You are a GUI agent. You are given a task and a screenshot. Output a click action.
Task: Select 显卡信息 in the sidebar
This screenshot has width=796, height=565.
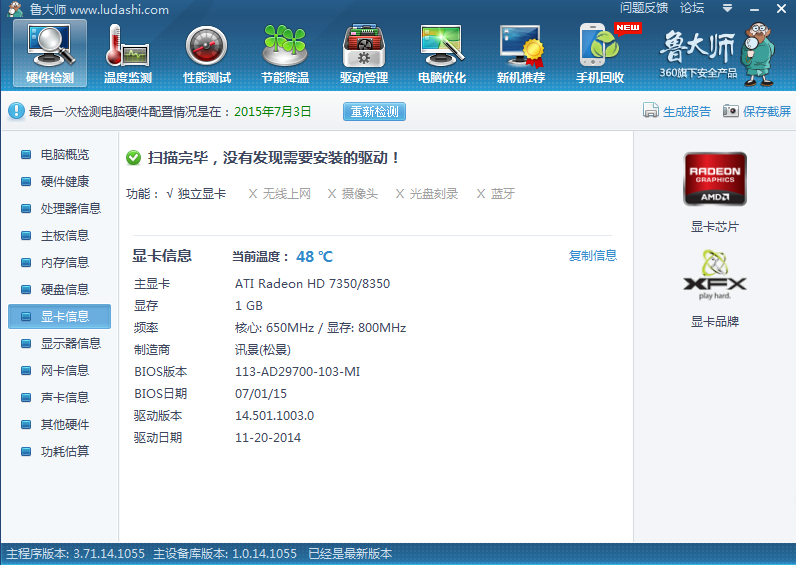[x=59, y=316]
